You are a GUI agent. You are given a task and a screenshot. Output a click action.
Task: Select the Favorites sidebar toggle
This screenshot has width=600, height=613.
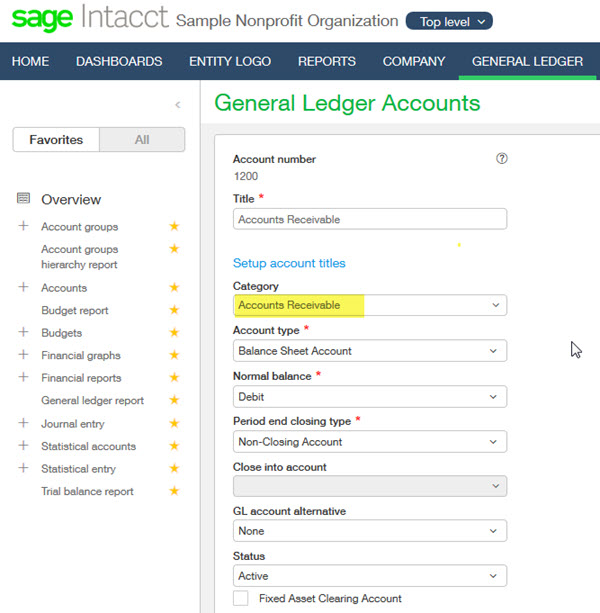56,140
